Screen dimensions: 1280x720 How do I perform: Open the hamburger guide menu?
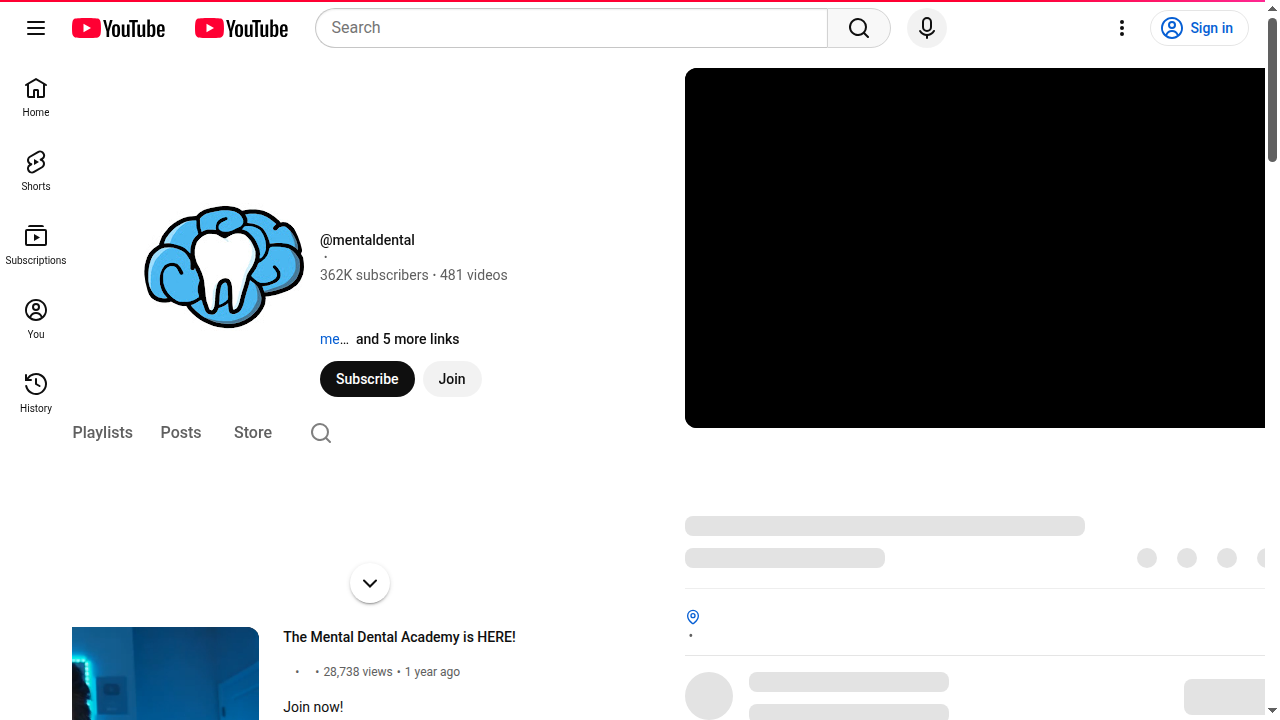(36, 28)
